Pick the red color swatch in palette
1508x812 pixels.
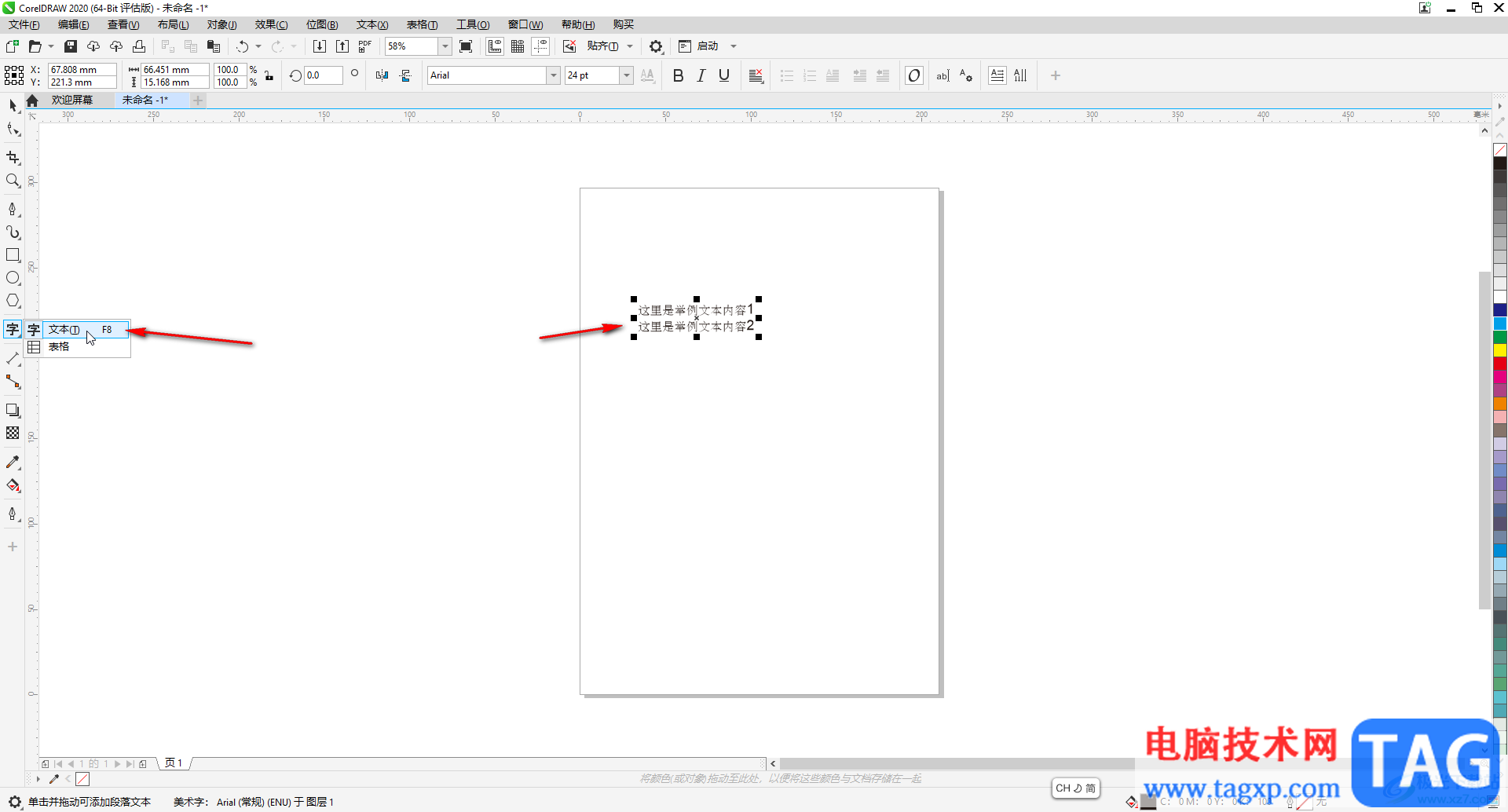tap(1500, 364)
